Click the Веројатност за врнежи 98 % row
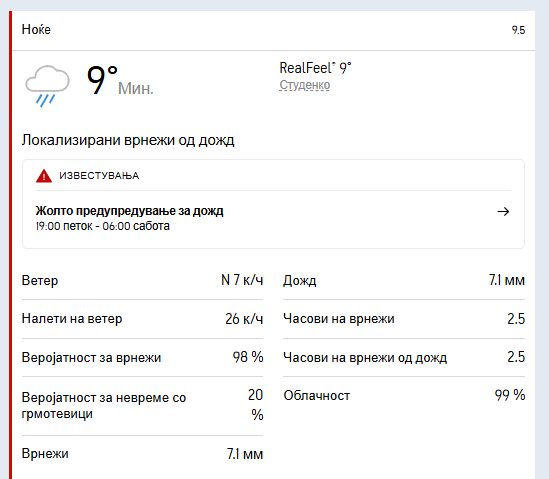 click(142, 357)
